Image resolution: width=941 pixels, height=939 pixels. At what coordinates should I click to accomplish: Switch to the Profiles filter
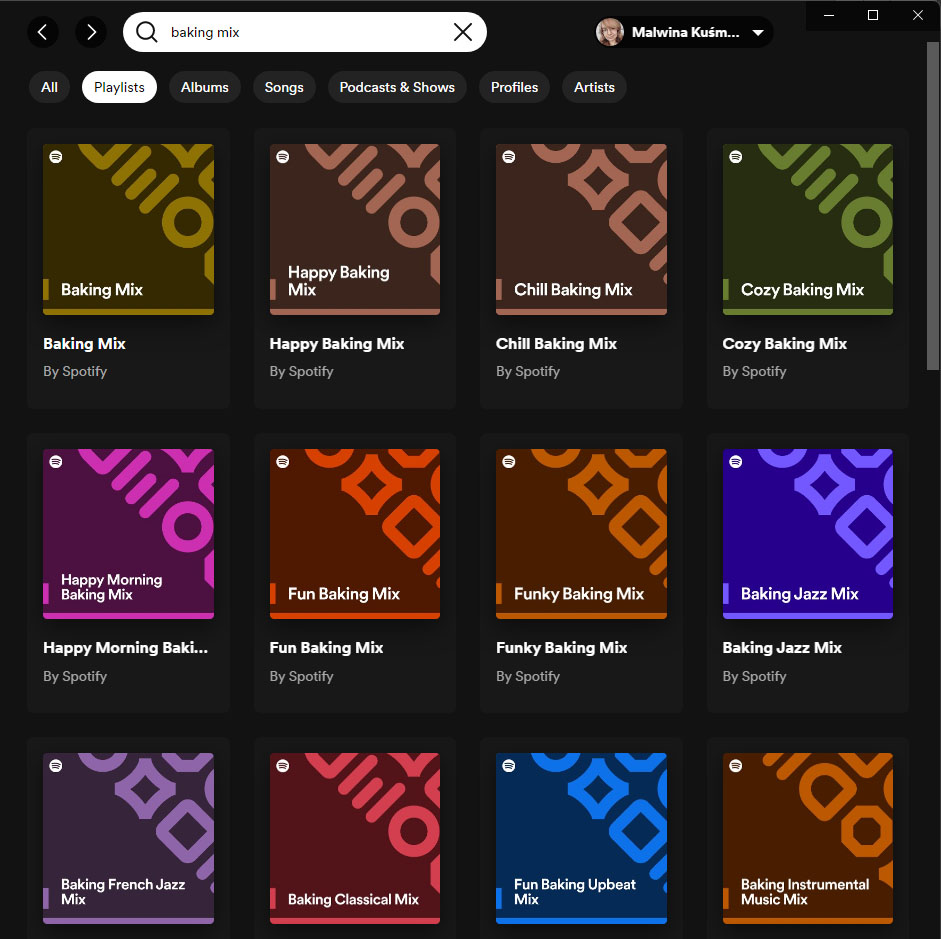pyautogui.click(x=514, y=87)
